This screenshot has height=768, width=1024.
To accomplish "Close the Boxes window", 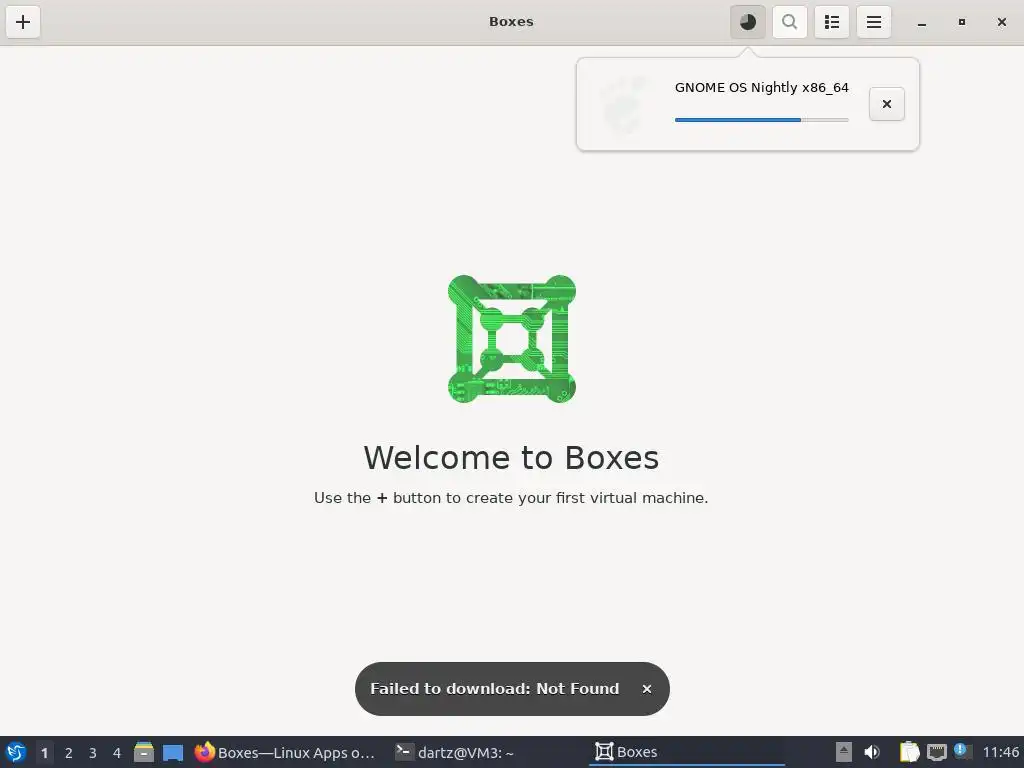I will click(x=1001, y=22).
